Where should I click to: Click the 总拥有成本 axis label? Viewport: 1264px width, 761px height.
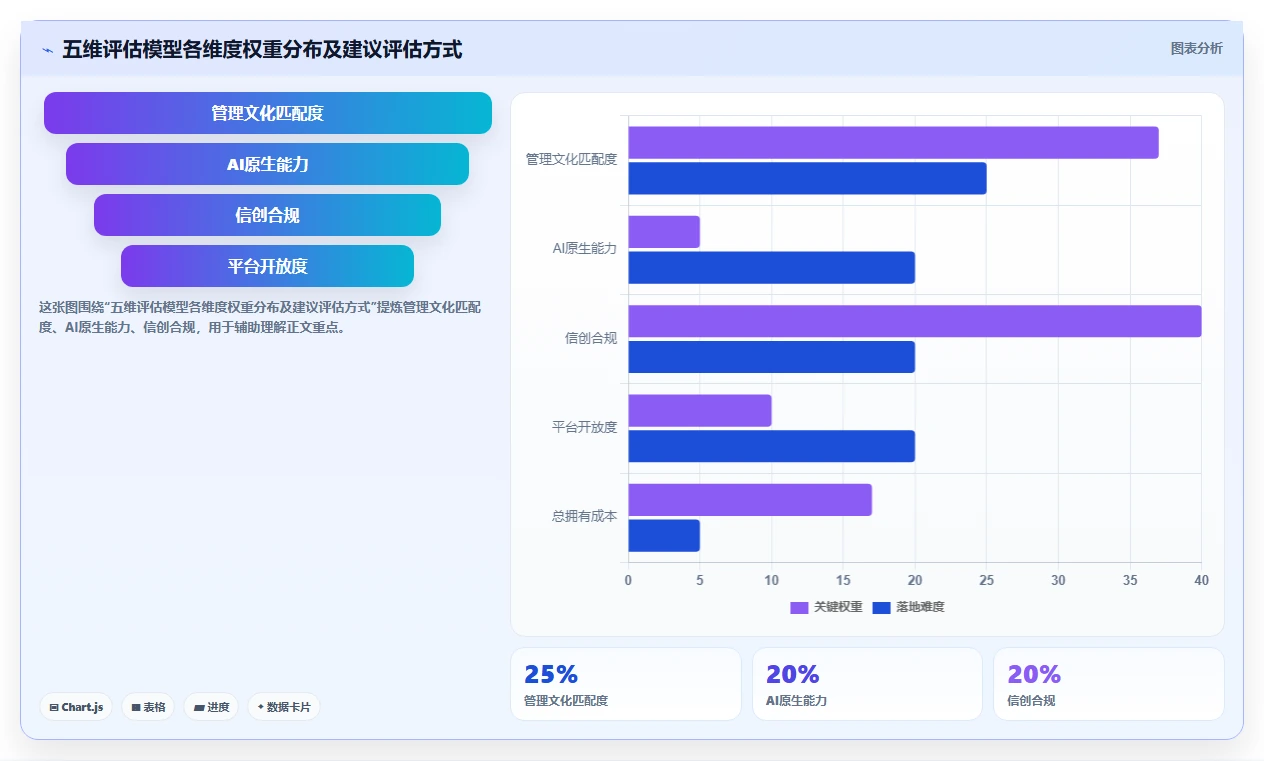584,517
